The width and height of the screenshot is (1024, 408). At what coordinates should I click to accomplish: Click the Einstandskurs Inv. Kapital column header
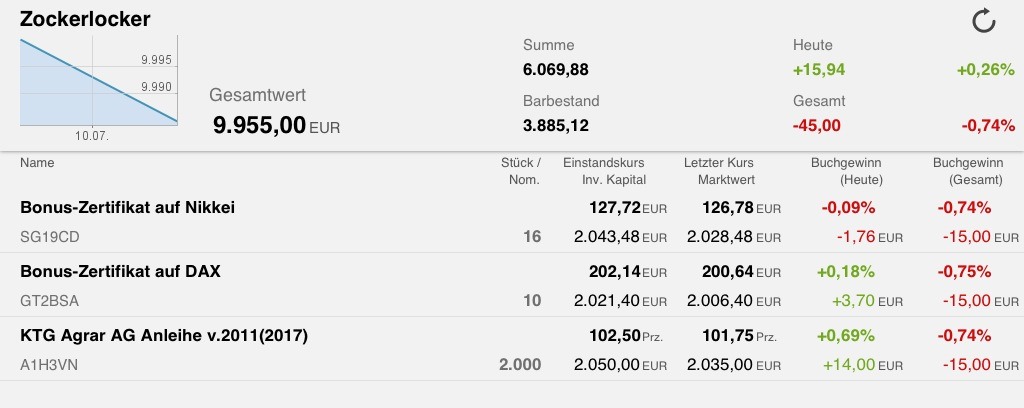pyautogui.click(x=604, y=171)
